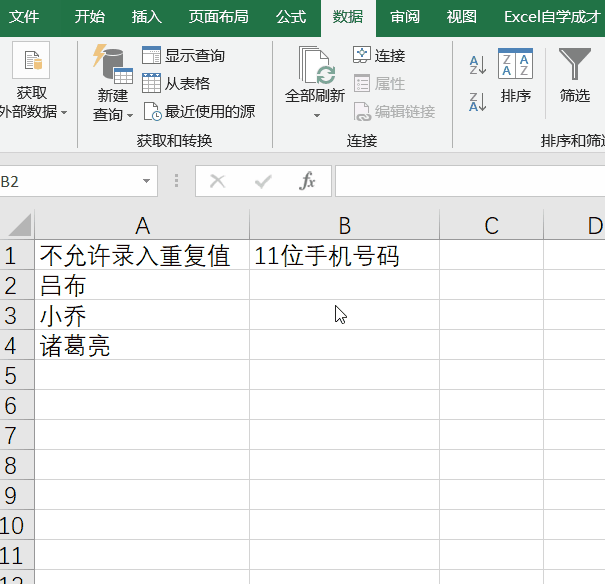Open Recently Used Sources (最近使用的源)
This screenshot has width=605, height=584.
click(152, 111)
